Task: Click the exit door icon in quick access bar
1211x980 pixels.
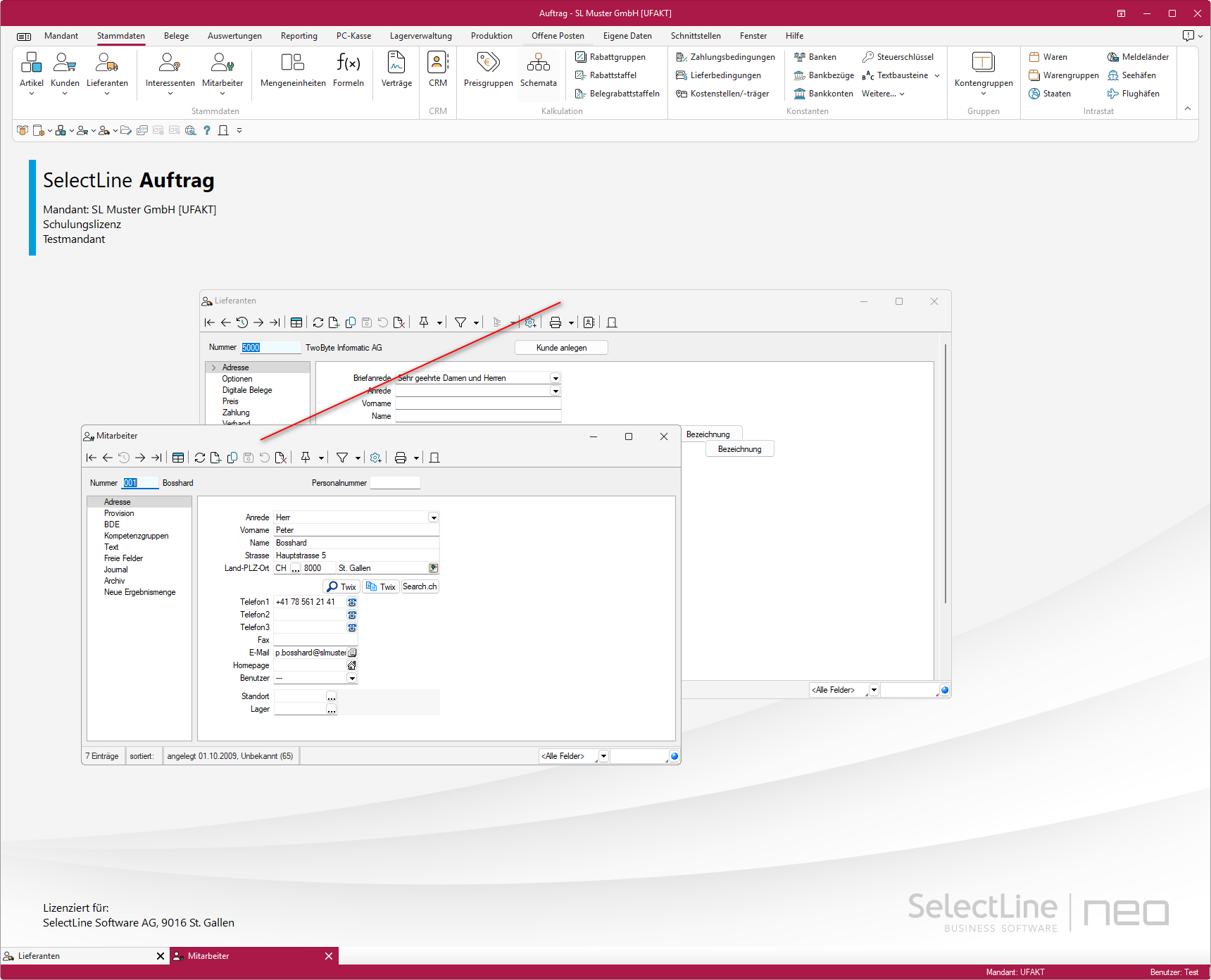Action: [x=223, y=130]
